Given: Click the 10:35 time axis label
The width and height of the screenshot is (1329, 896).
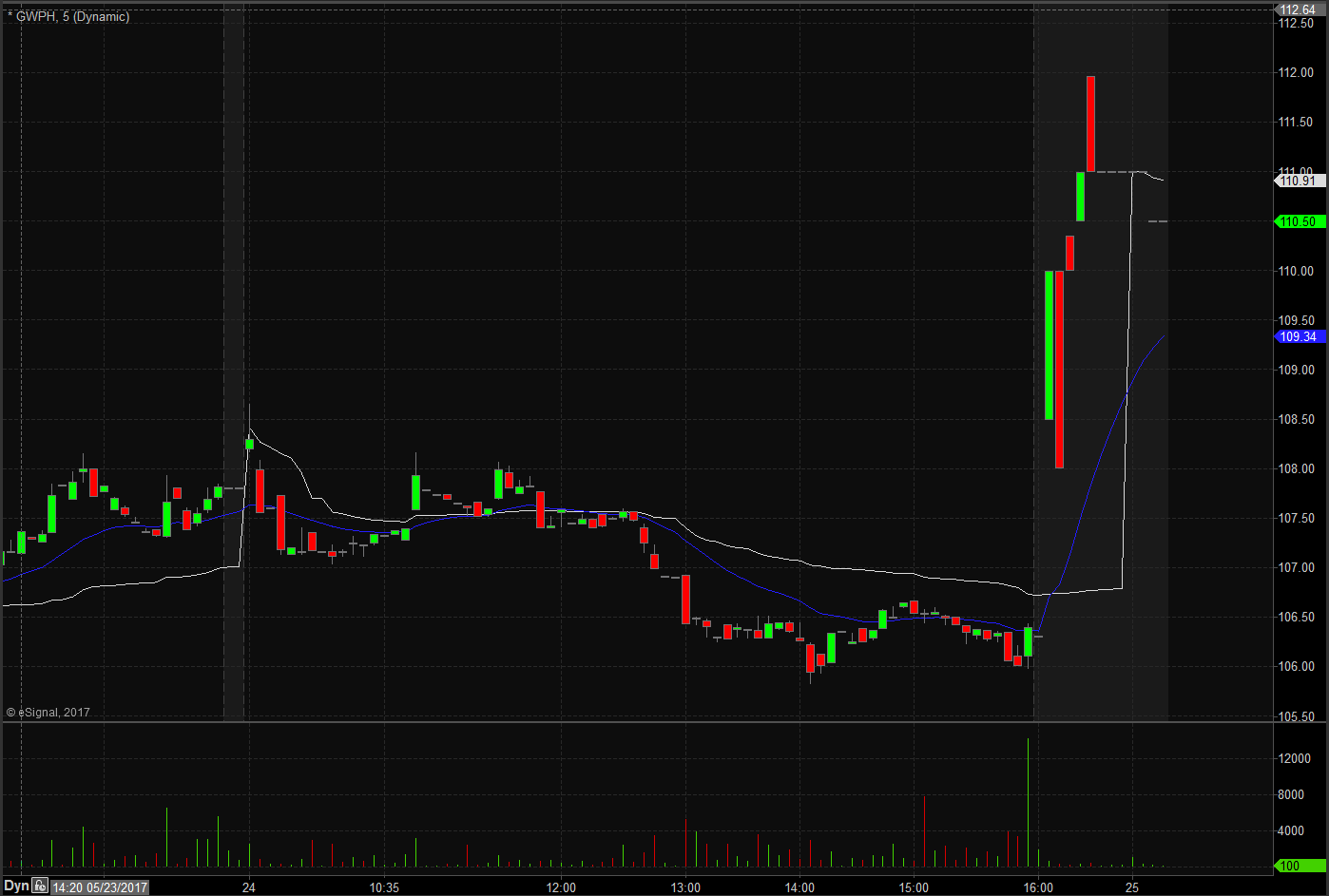Looking at the screenshot, I should (384, 887).
